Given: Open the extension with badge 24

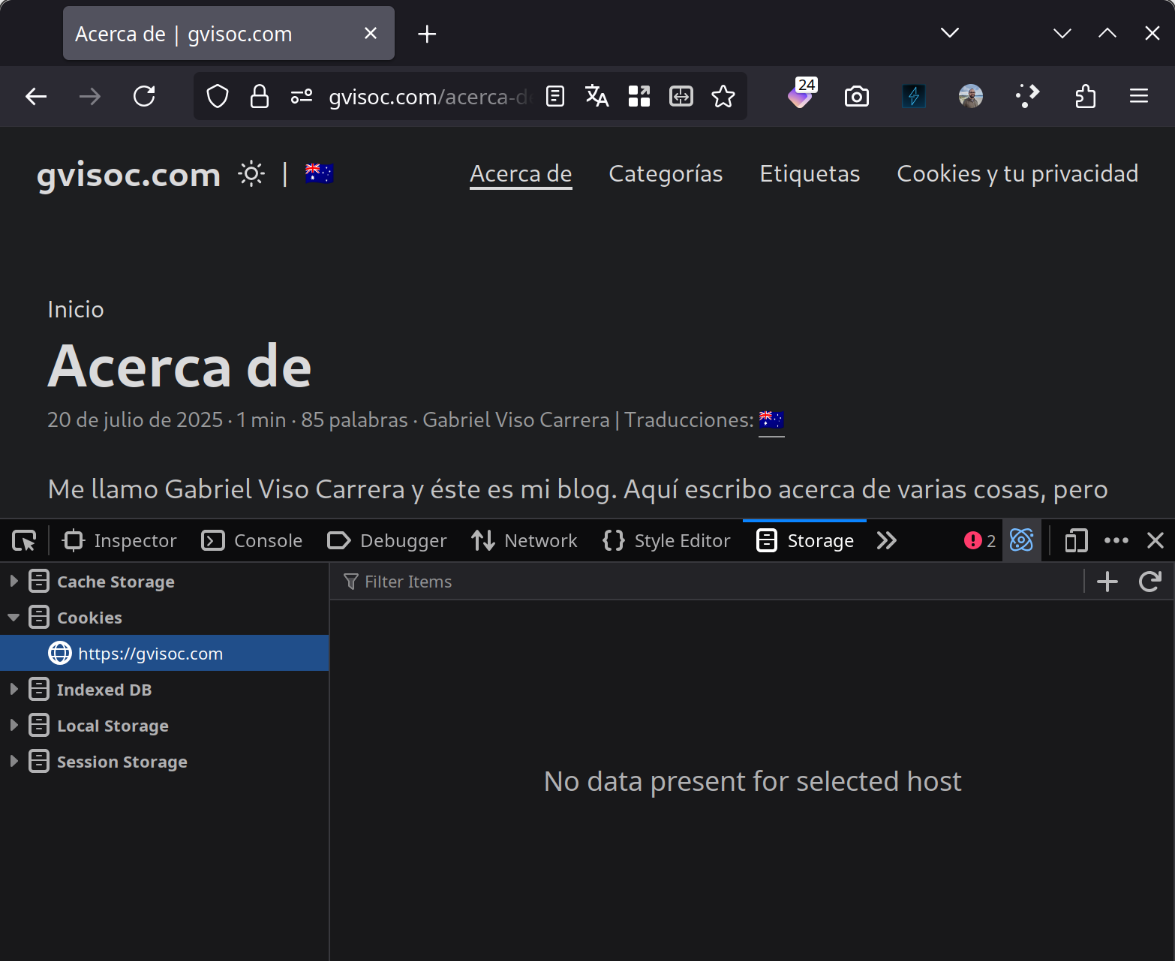Looking at the screenshot, I should (x=802, y=94).
